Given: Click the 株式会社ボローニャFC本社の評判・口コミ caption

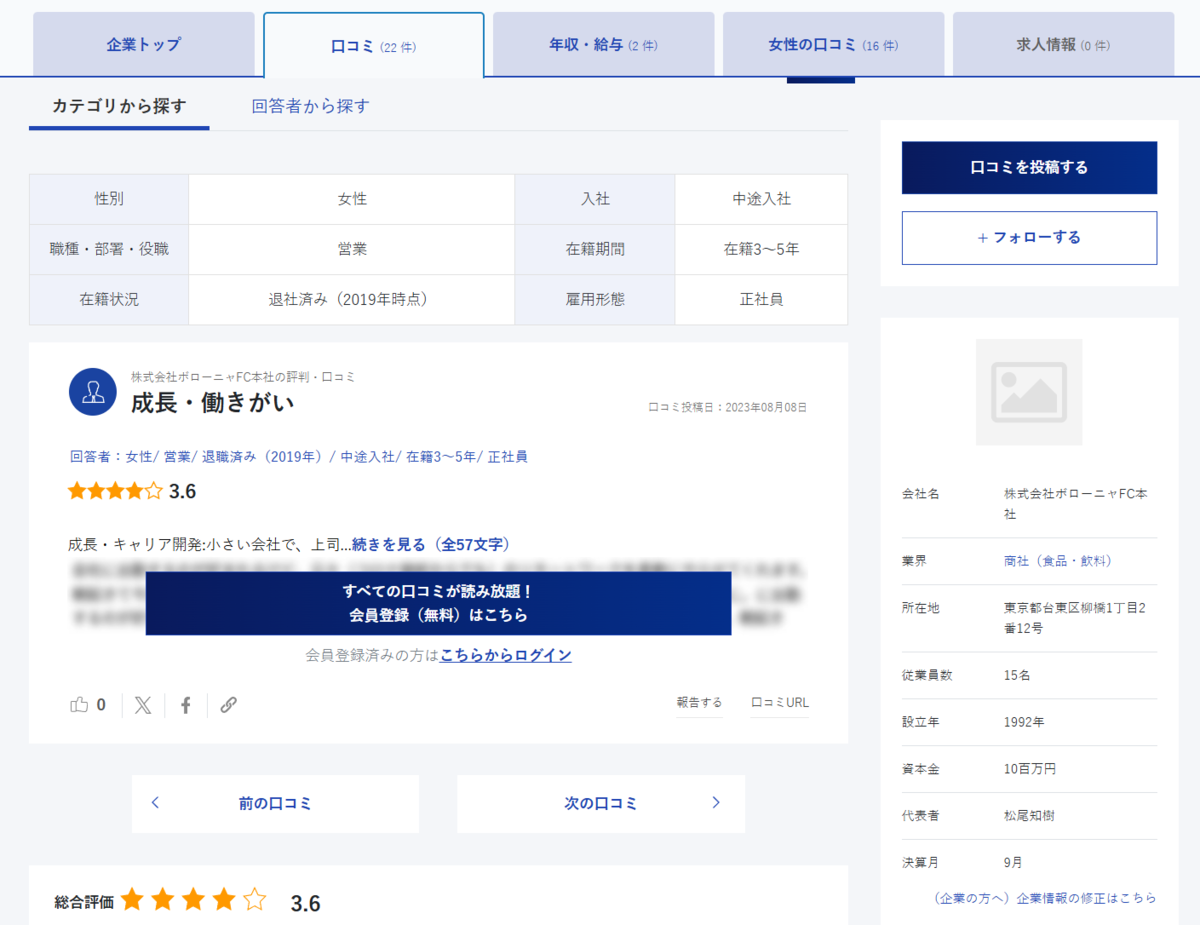Looking at the screenshot, I should pos(243,377).
